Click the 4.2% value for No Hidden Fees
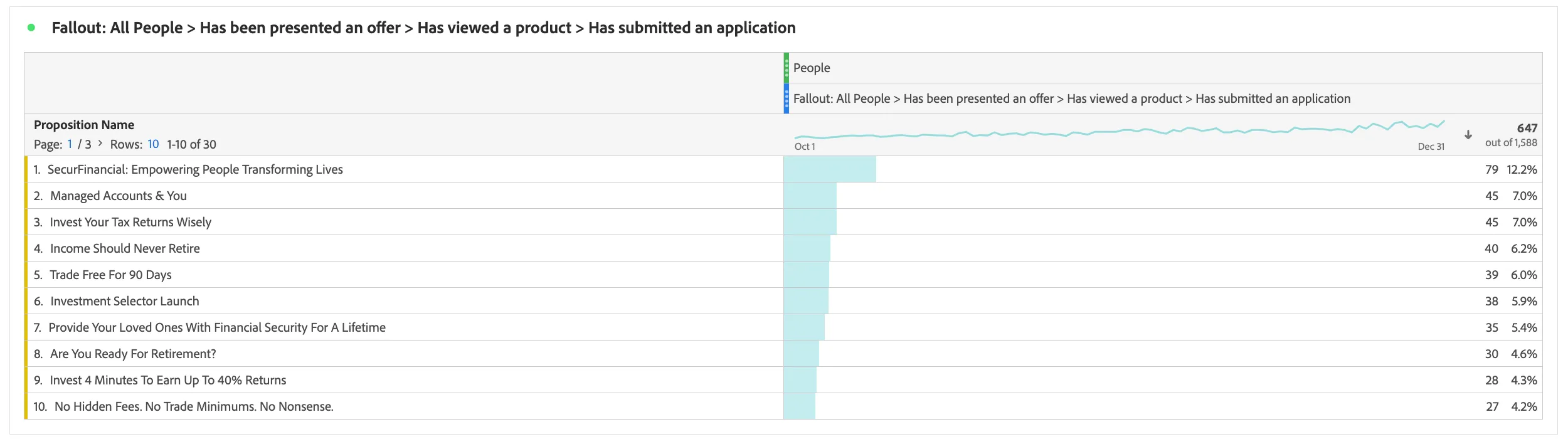This screenshot has height=444, width=1568. click(x=1524, y=406)
